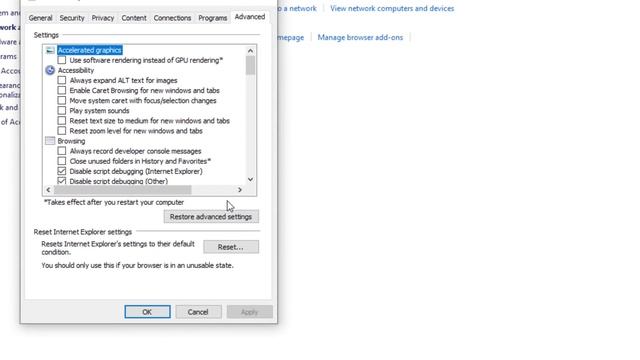Select the Content tab

click(134, 18)
